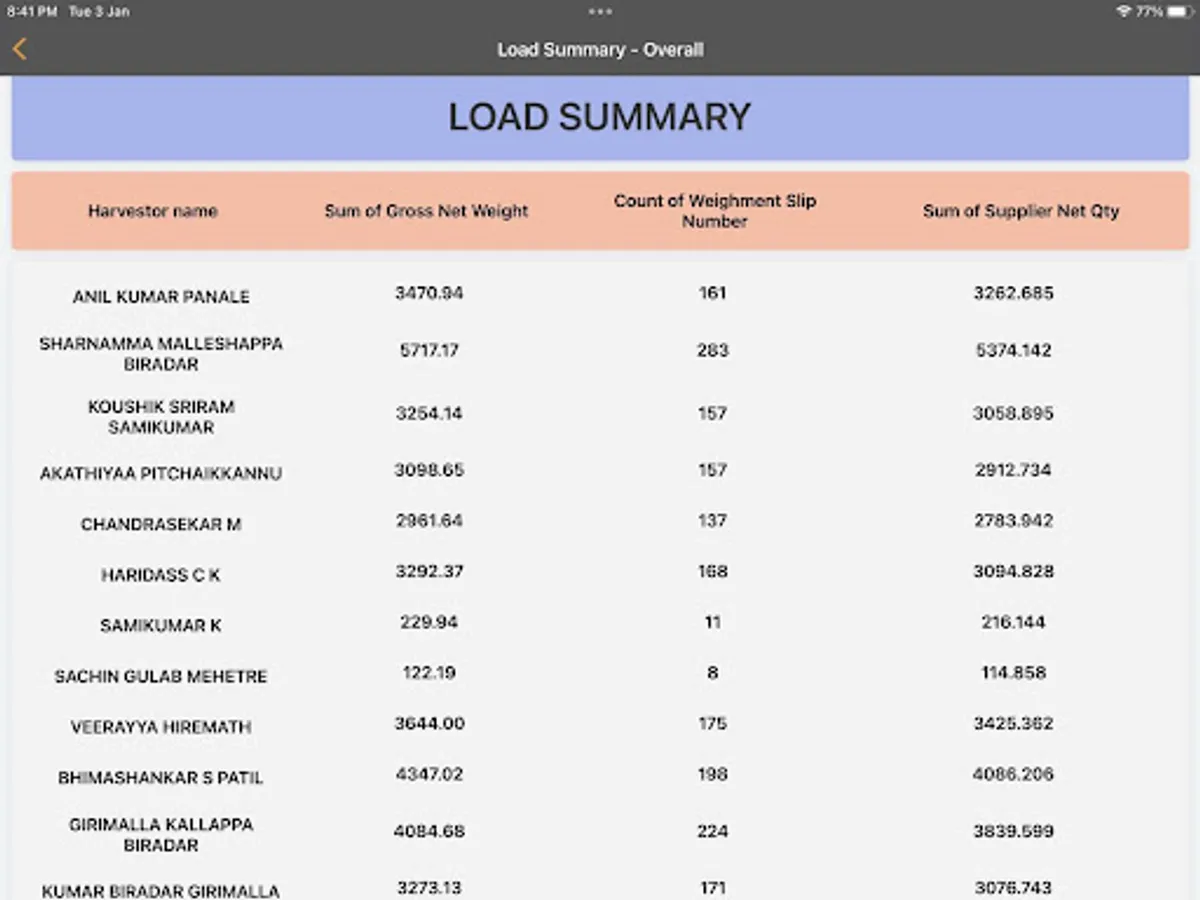Screen dimensions: 1200x900
Task: Click the slip count 11
Action: pos(712,622)
